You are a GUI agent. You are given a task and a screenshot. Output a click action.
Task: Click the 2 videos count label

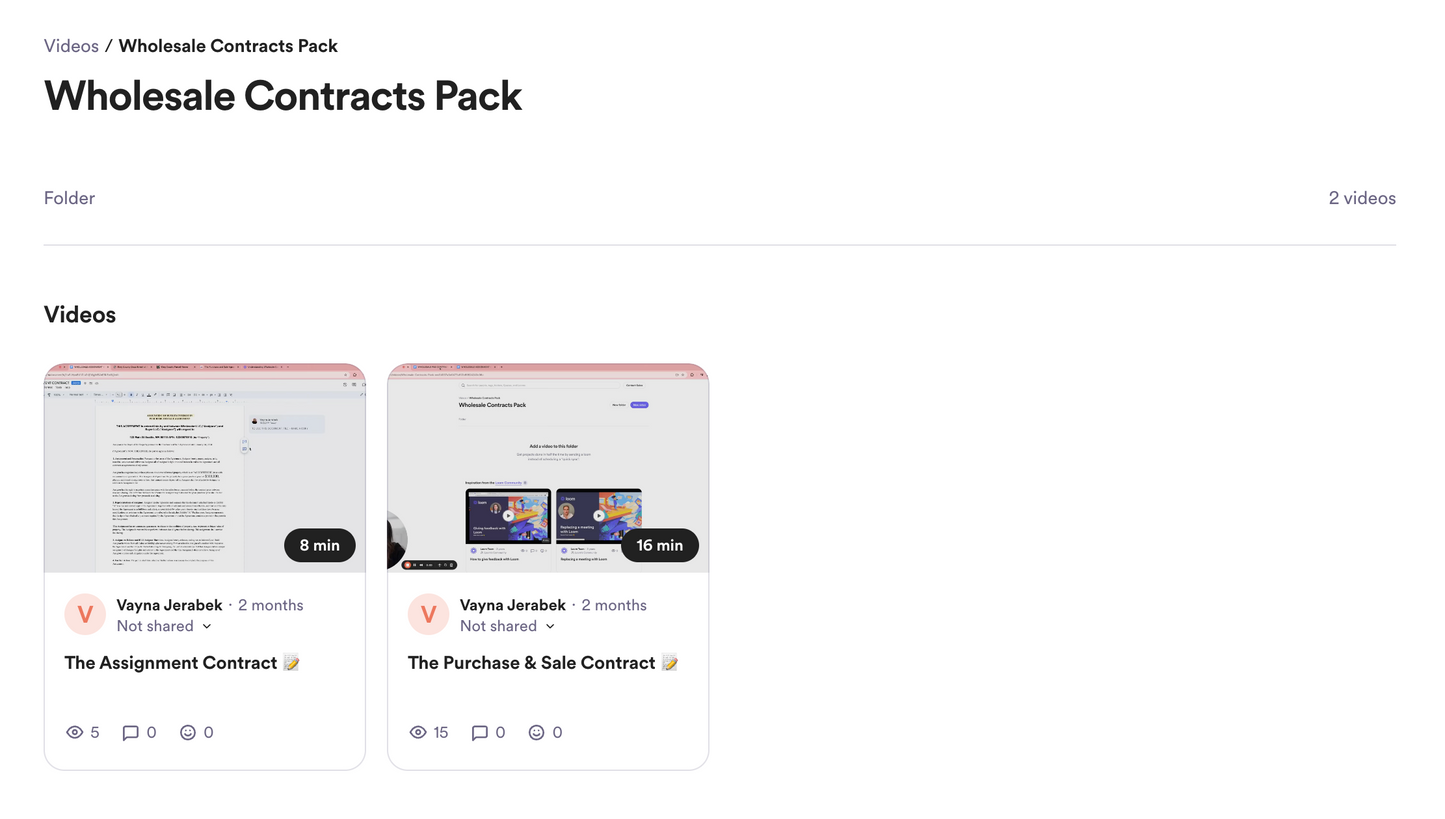(1362, 198)
